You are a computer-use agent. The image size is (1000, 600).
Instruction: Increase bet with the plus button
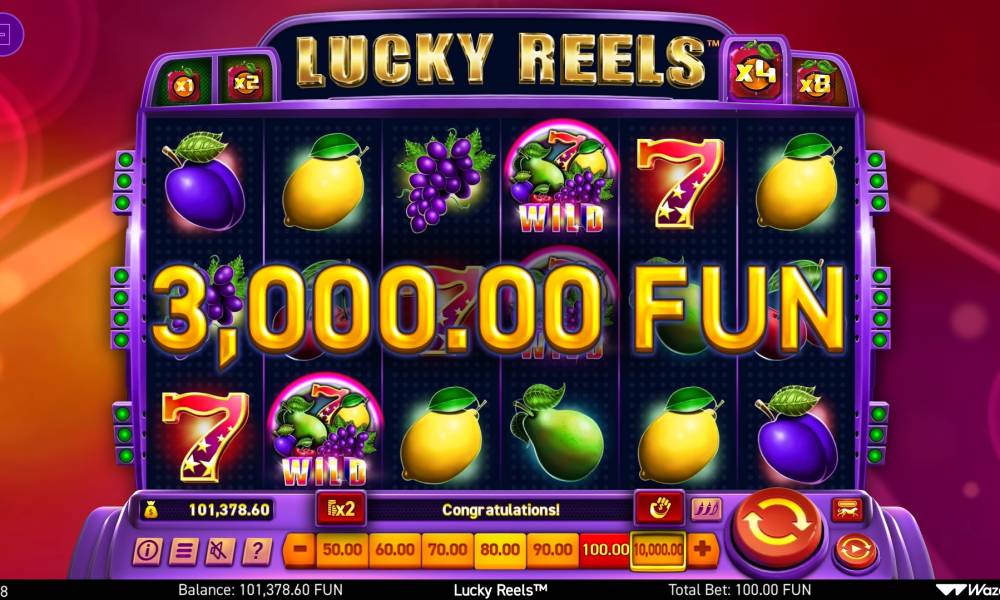click(x=702, y=550)
